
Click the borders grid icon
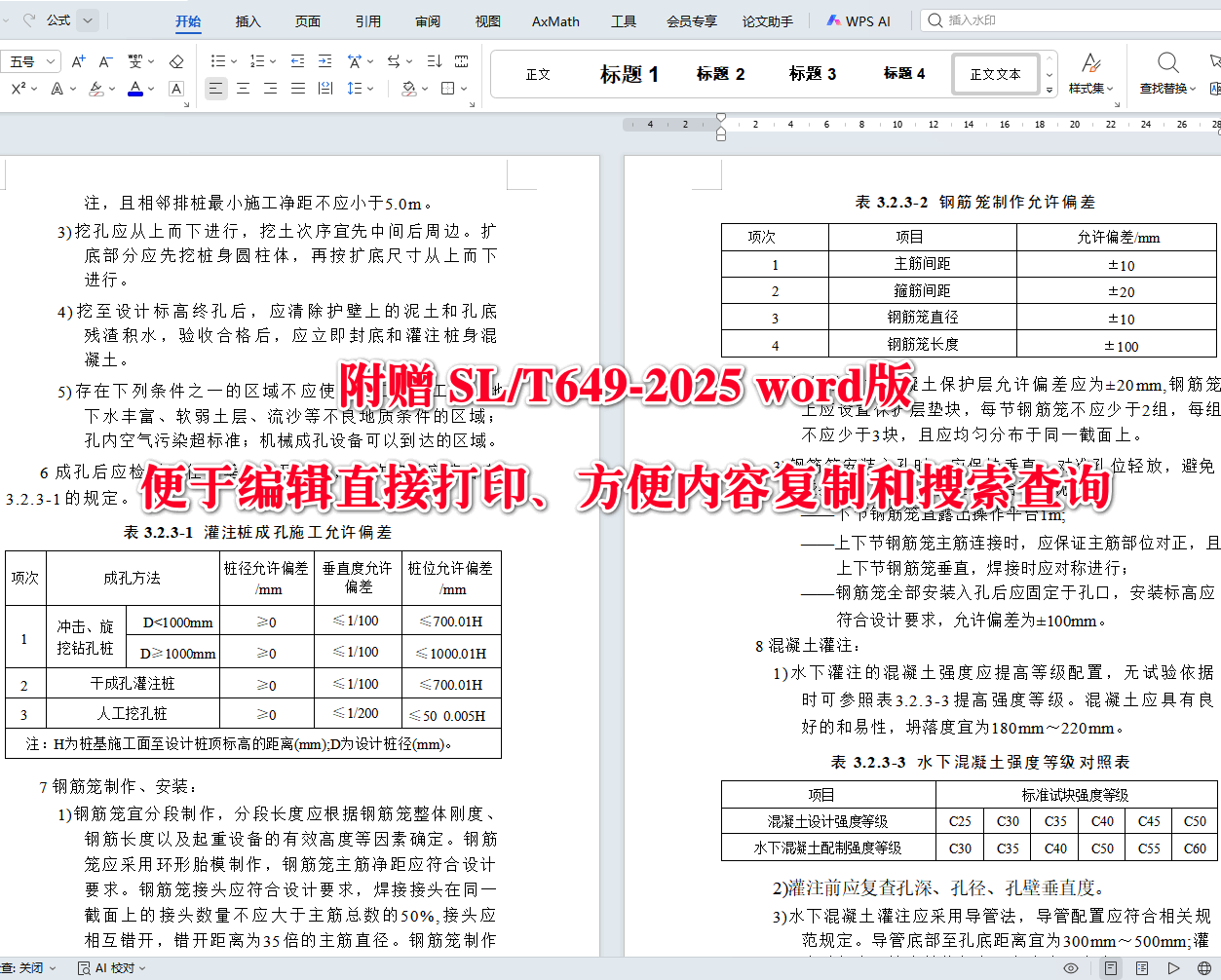[x=447, y=89]
